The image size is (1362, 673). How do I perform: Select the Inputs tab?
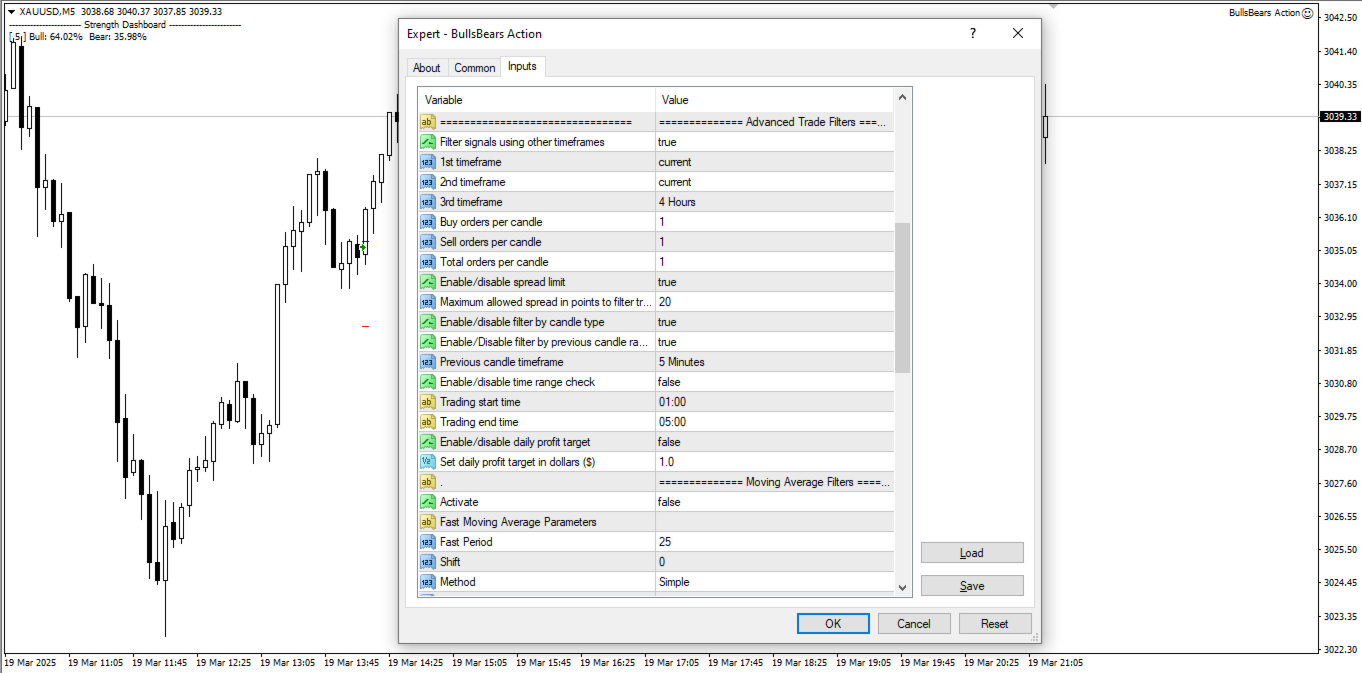pyautogui.click(x=522, y=66)
